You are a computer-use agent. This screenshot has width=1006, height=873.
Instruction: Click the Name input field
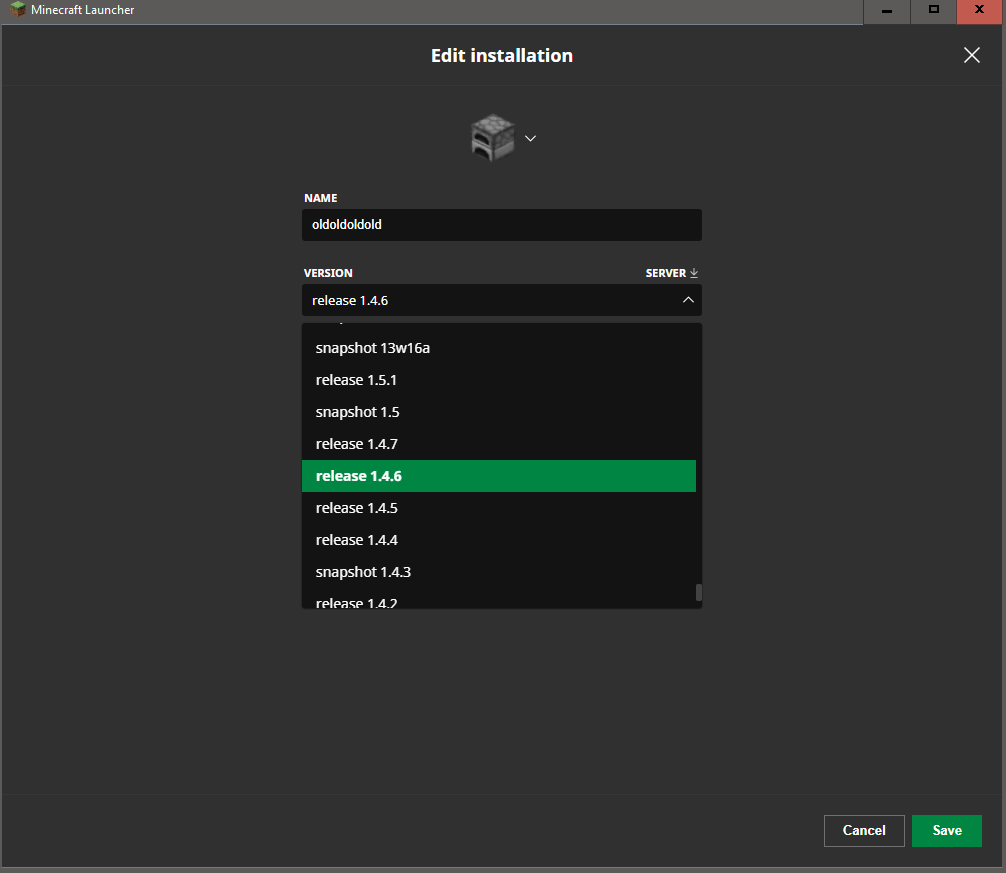click(x=501, y=225)
